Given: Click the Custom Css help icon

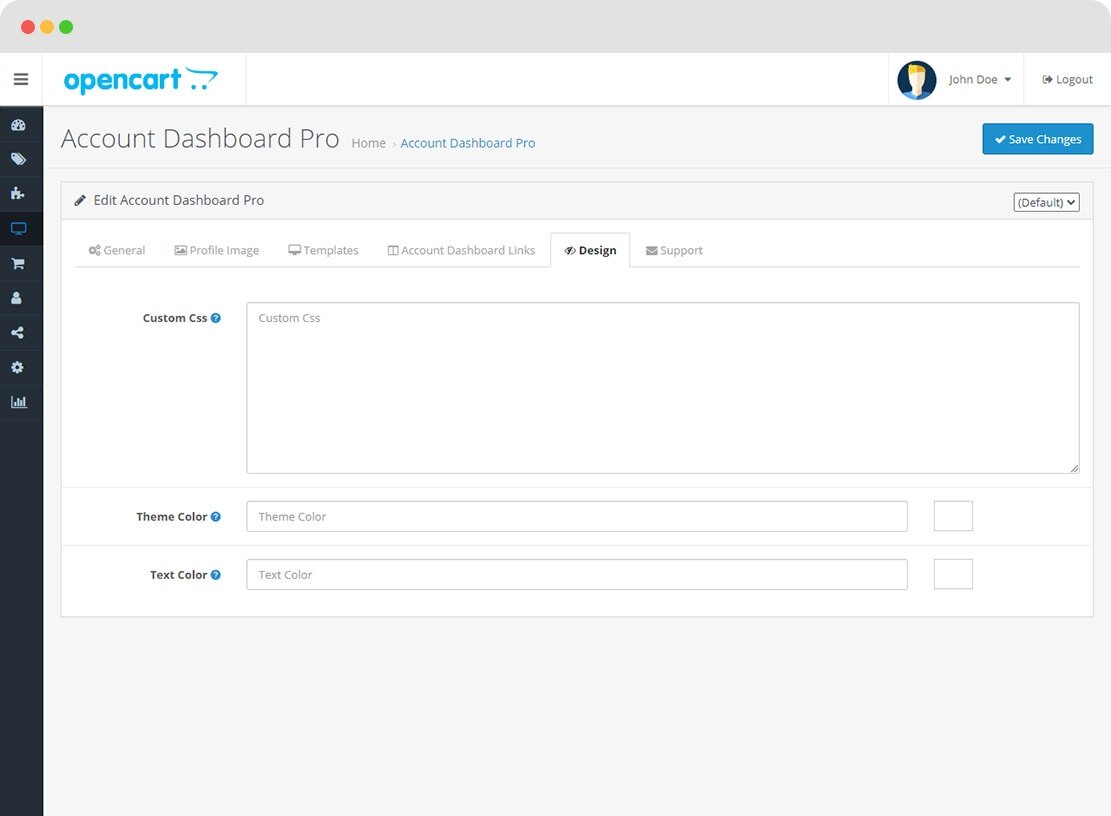Looking at the screenshot, I should (x=216, y=318).
